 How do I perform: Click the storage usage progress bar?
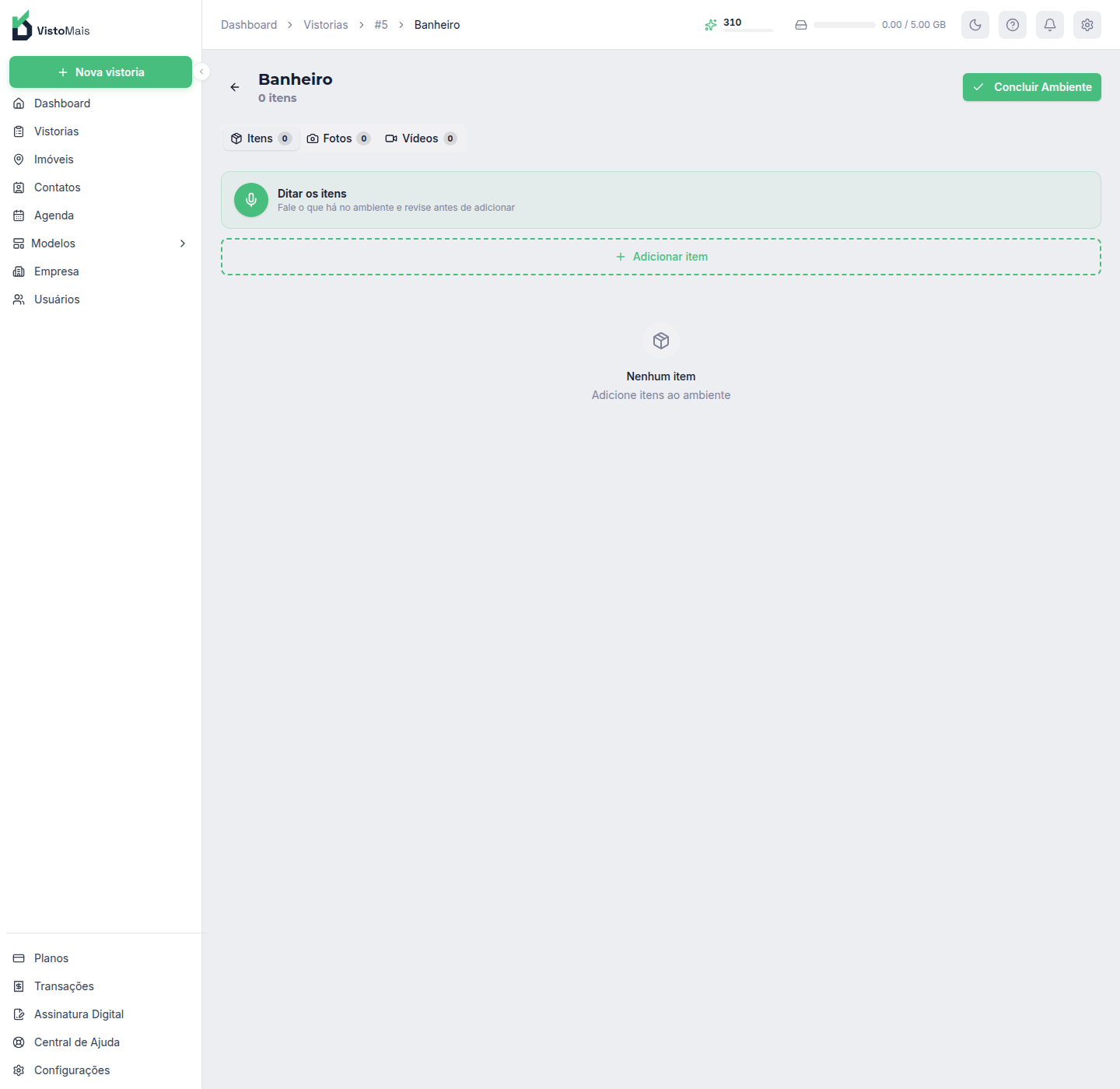tap(845, 25)
